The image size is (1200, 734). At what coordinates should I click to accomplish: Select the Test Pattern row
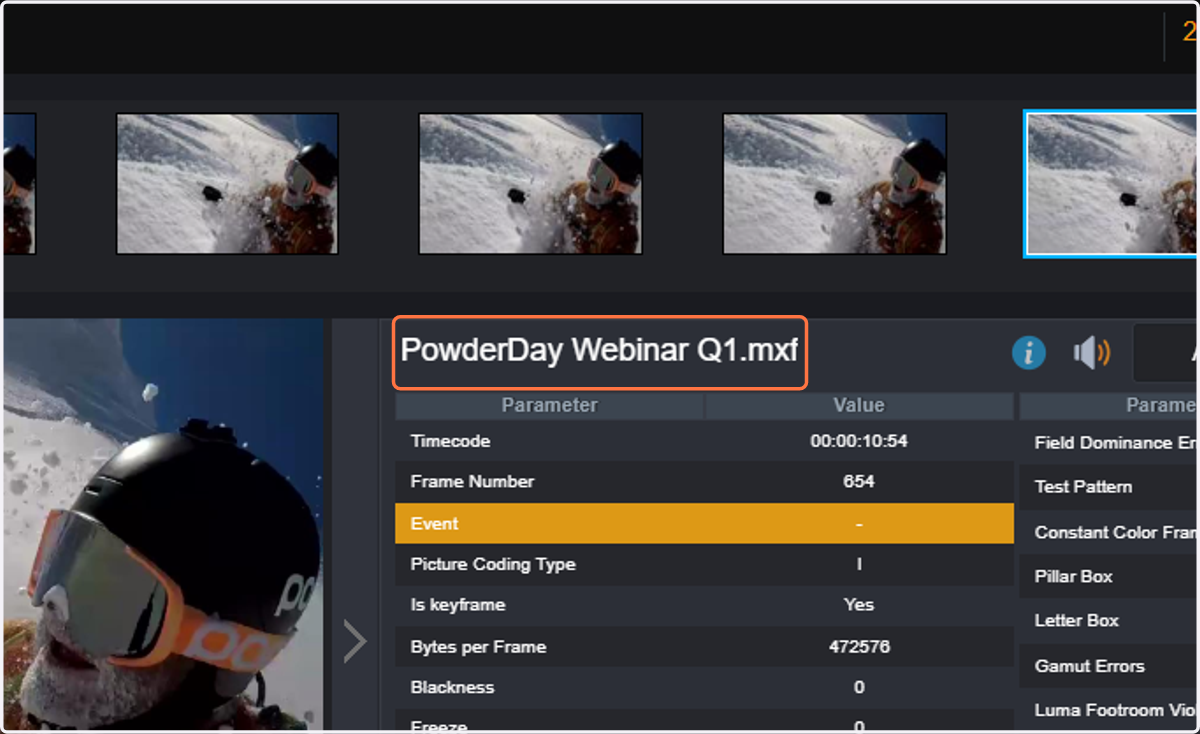1109,487
